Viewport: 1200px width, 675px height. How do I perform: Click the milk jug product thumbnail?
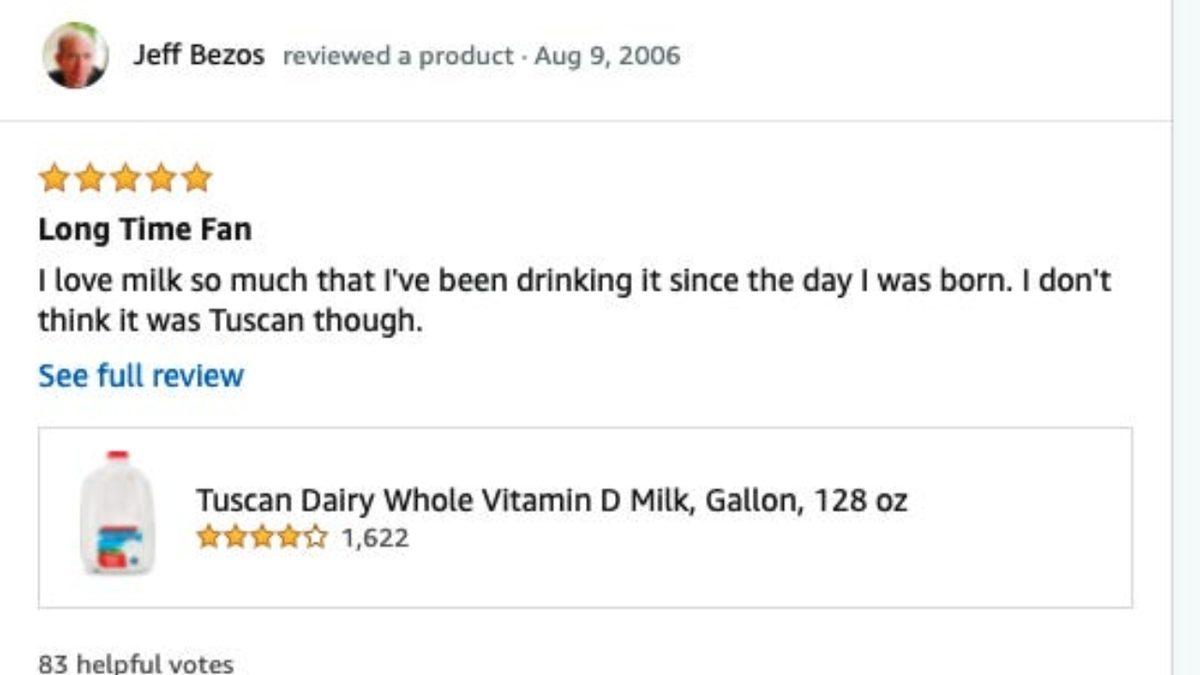point(117,513)
